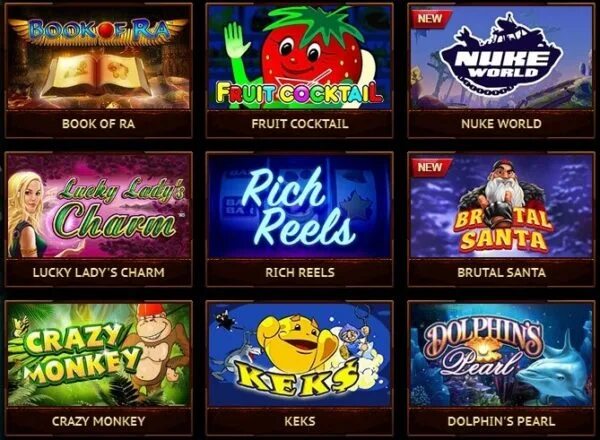Viewport: 600px width, 440px height.
Task: Click the NEW badge on Nuke World
Action: [x=429, y=18]
